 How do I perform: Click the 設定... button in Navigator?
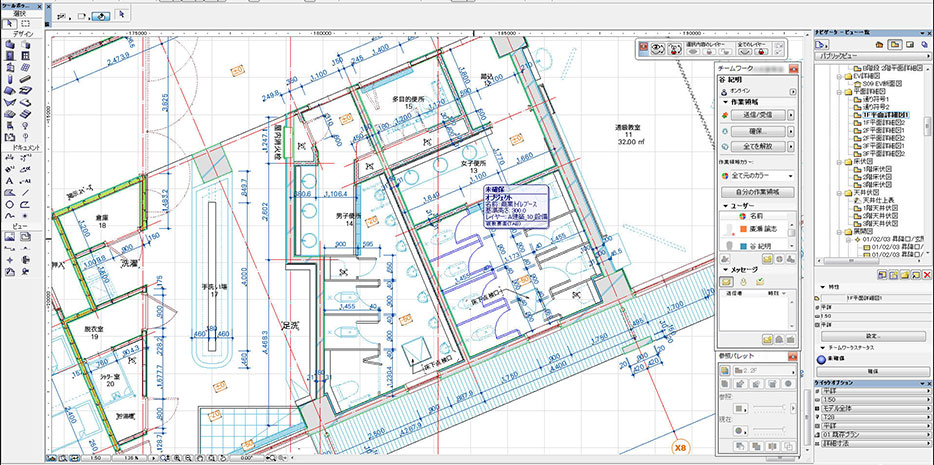pyautogui.click(x=873, y=336)
